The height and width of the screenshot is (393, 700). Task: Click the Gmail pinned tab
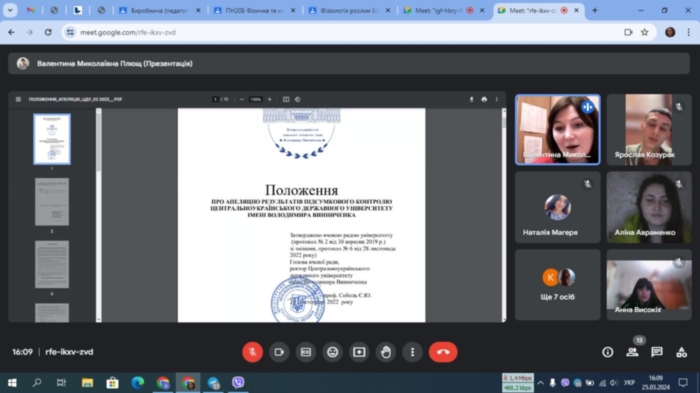[30, 10]
